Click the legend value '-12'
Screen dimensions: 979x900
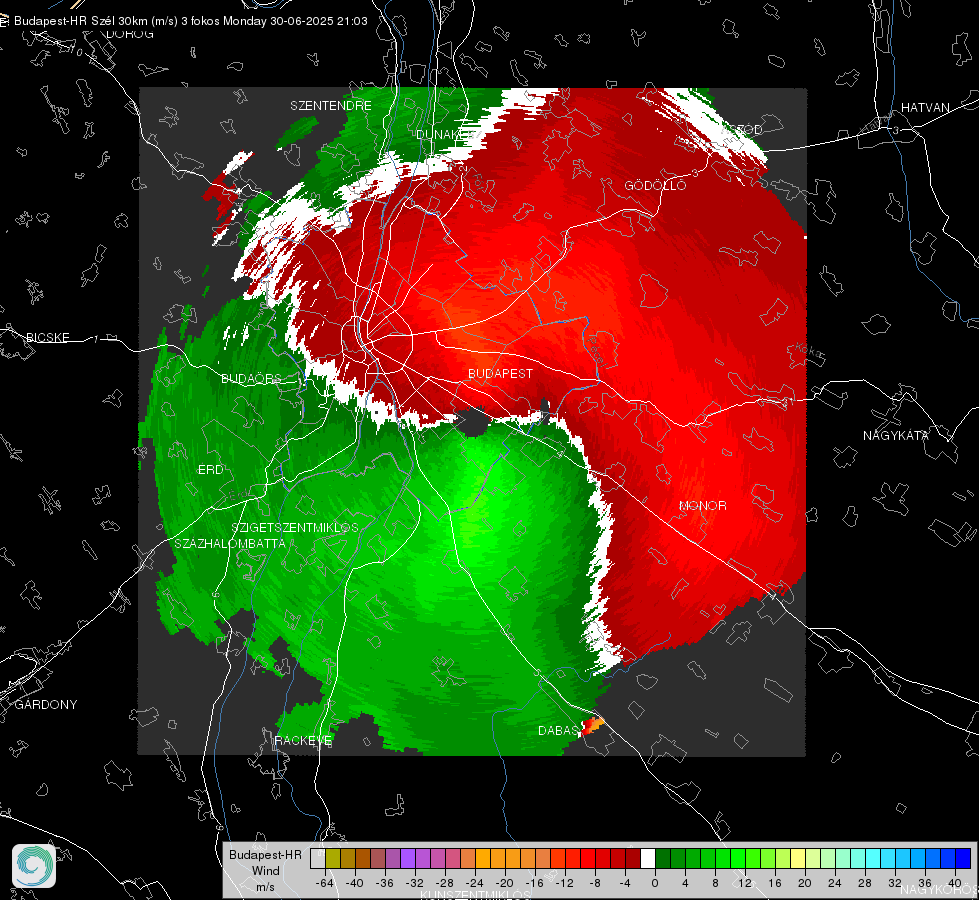click(x=564, y=883)
